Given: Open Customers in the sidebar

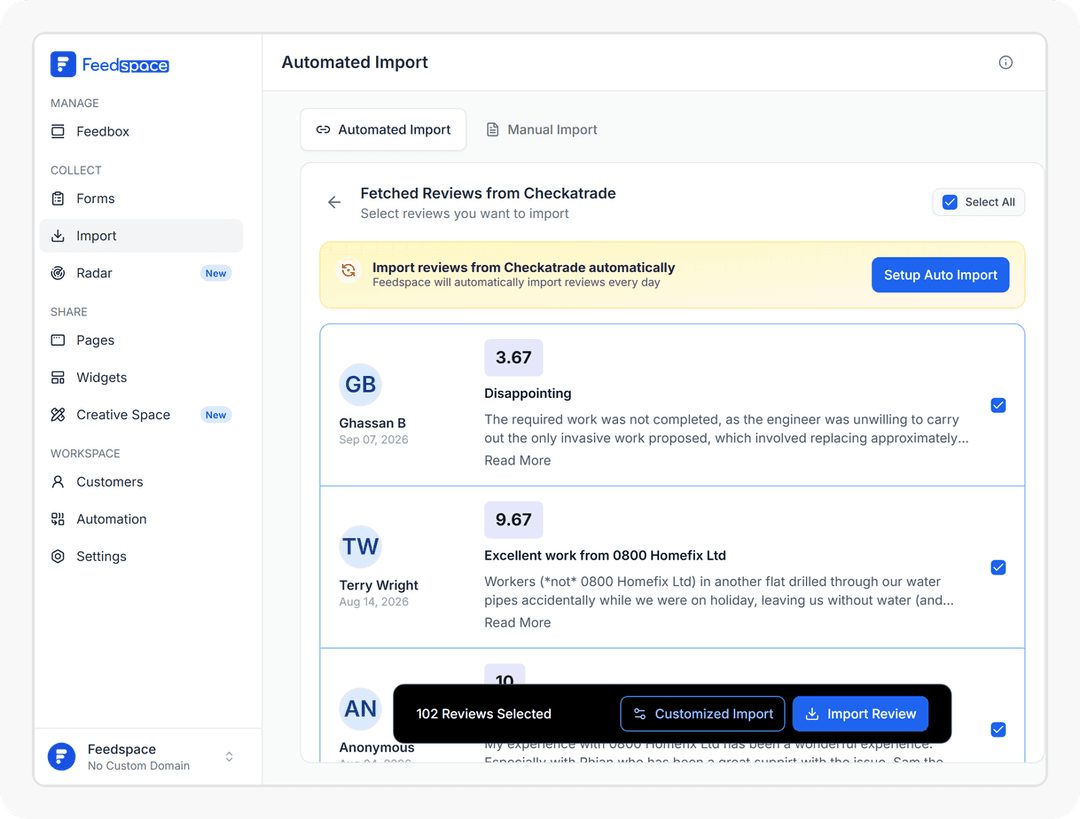Looking at the screenshot, I should 141,481.
